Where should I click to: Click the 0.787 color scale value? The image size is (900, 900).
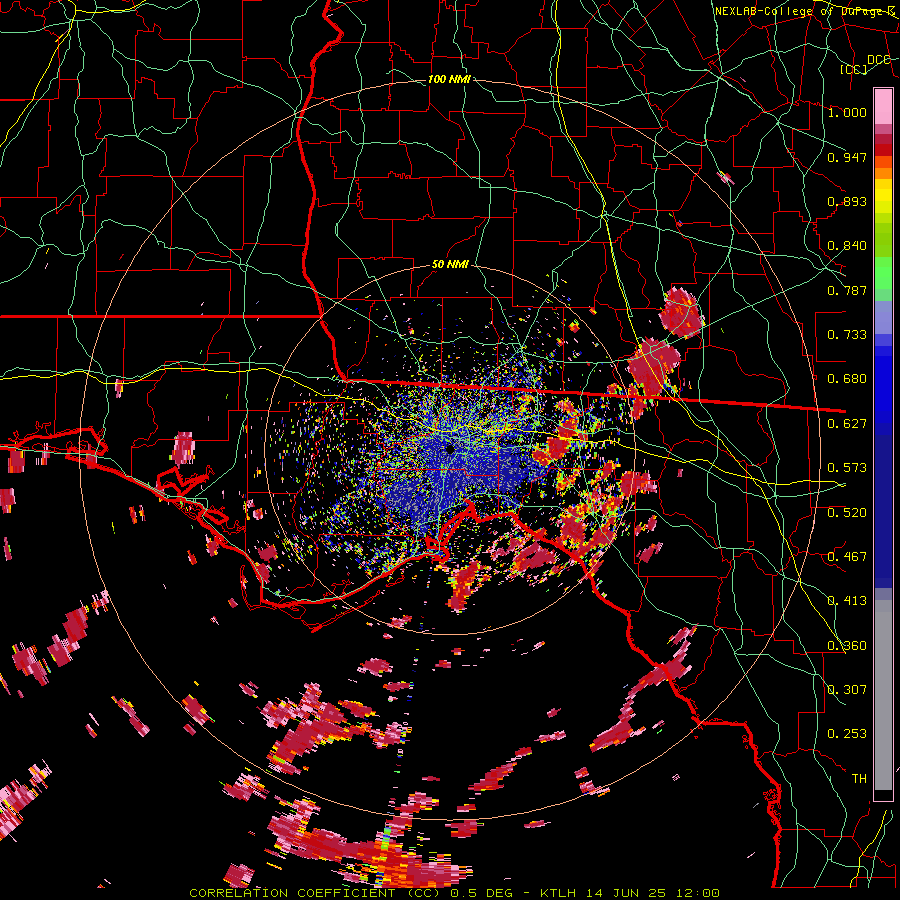click(847, 290)
